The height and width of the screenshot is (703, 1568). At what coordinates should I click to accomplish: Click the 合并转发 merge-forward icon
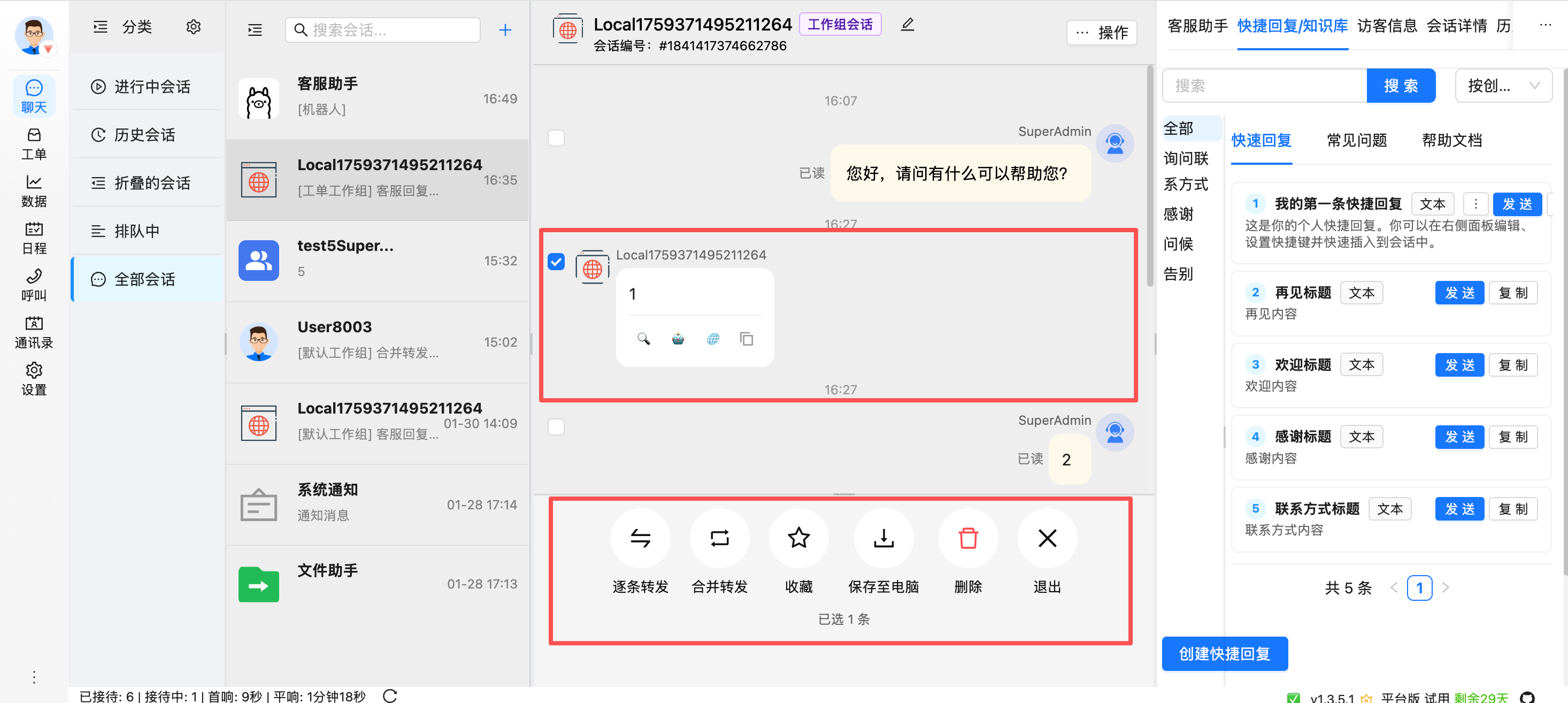[x=719, y=538]
